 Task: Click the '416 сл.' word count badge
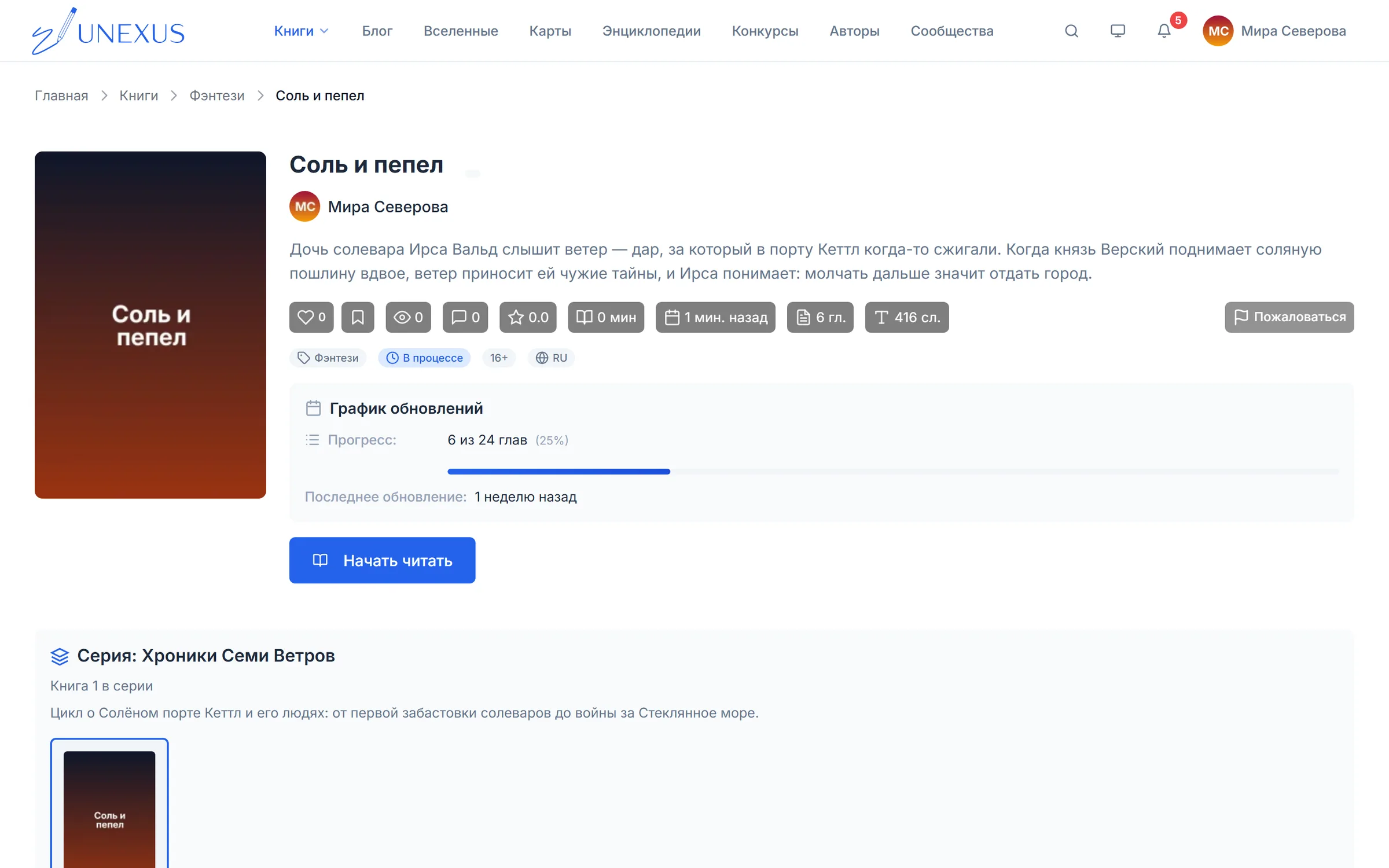[907, 317]
